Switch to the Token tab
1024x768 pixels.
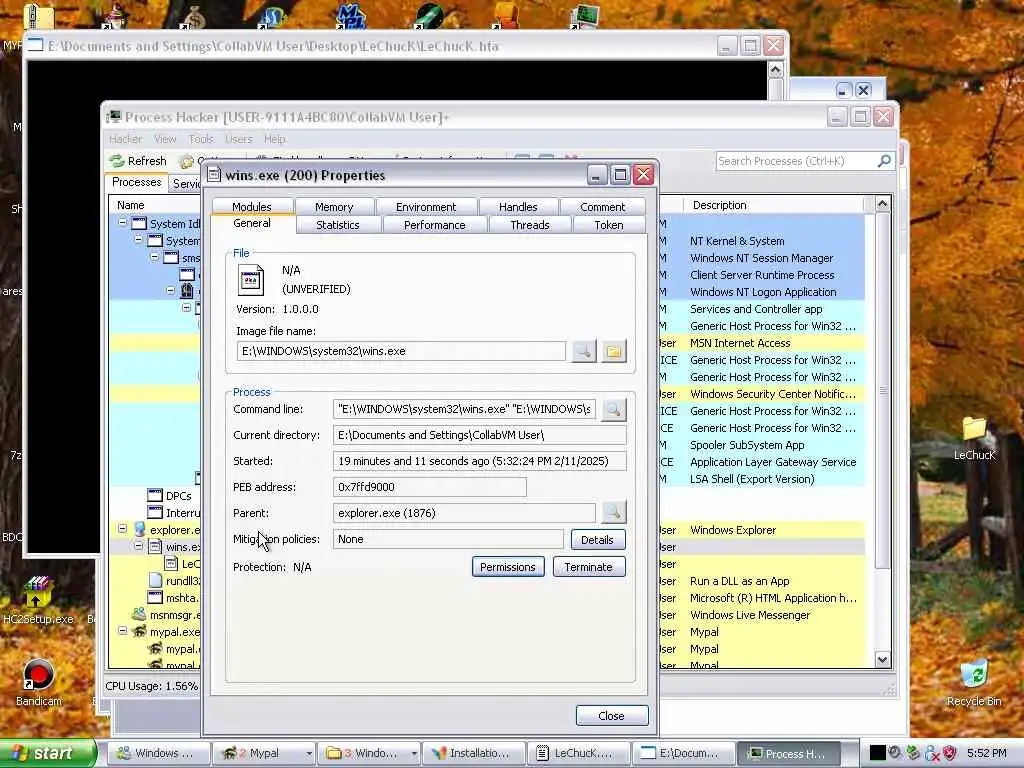609,225
